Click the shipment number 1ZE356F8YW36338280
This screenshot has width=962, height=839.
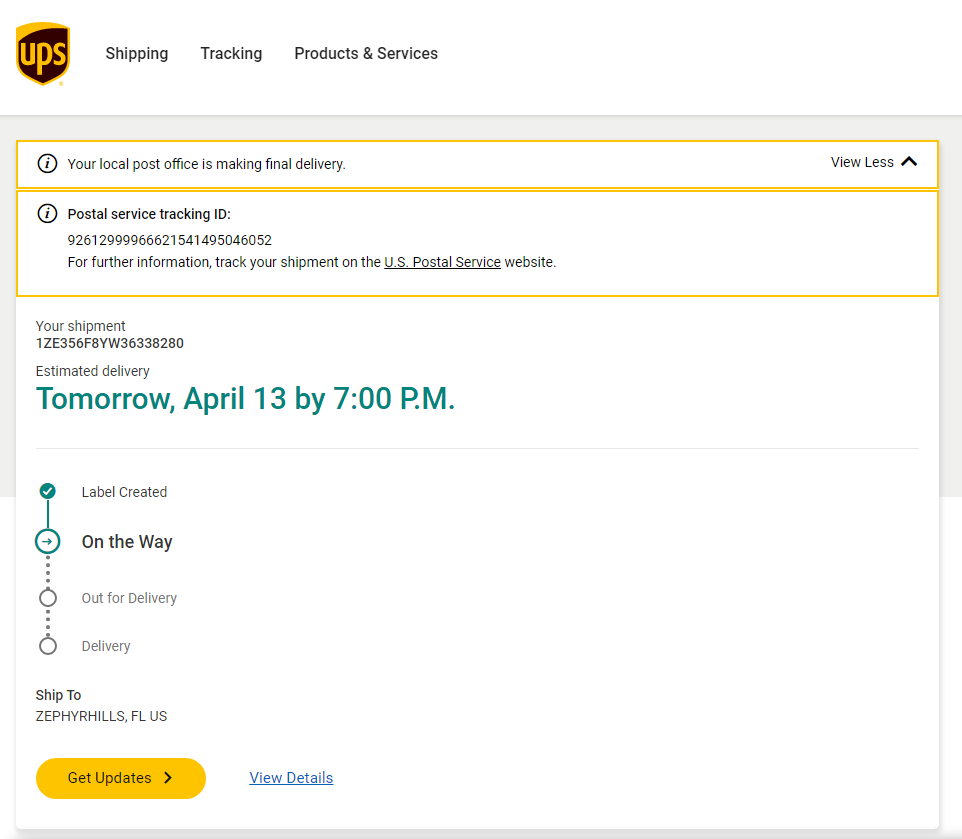pyautogui.click(x=110, y=344)
